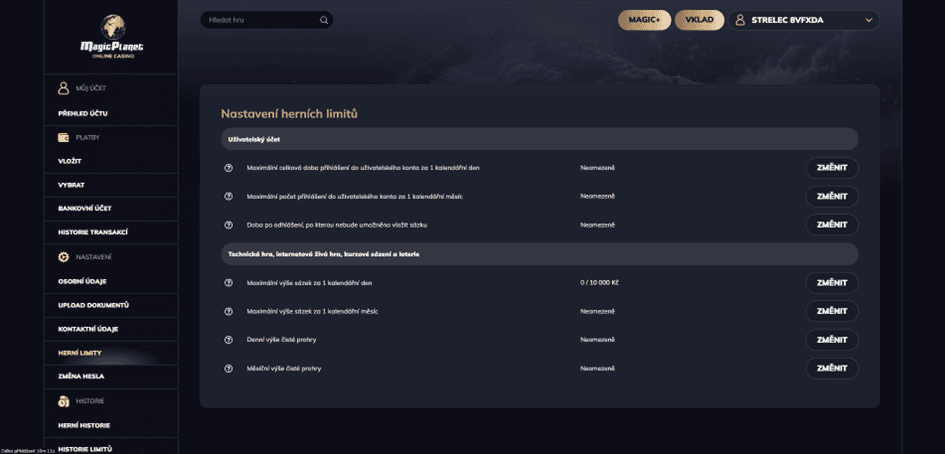Screen dimensions: 945x454
Task: Open help icon for maximum logins per month
Action: (x=228, y=197)
